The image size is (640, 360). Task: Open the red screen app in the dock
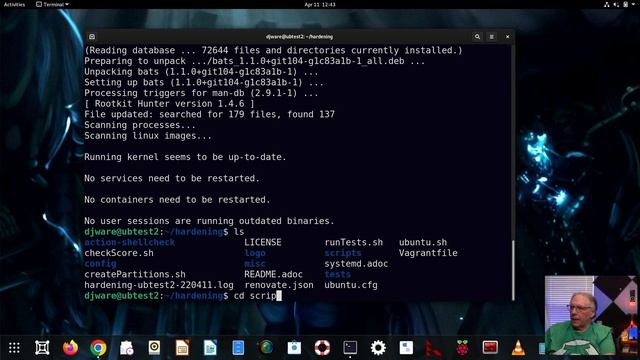coord(490,348)
